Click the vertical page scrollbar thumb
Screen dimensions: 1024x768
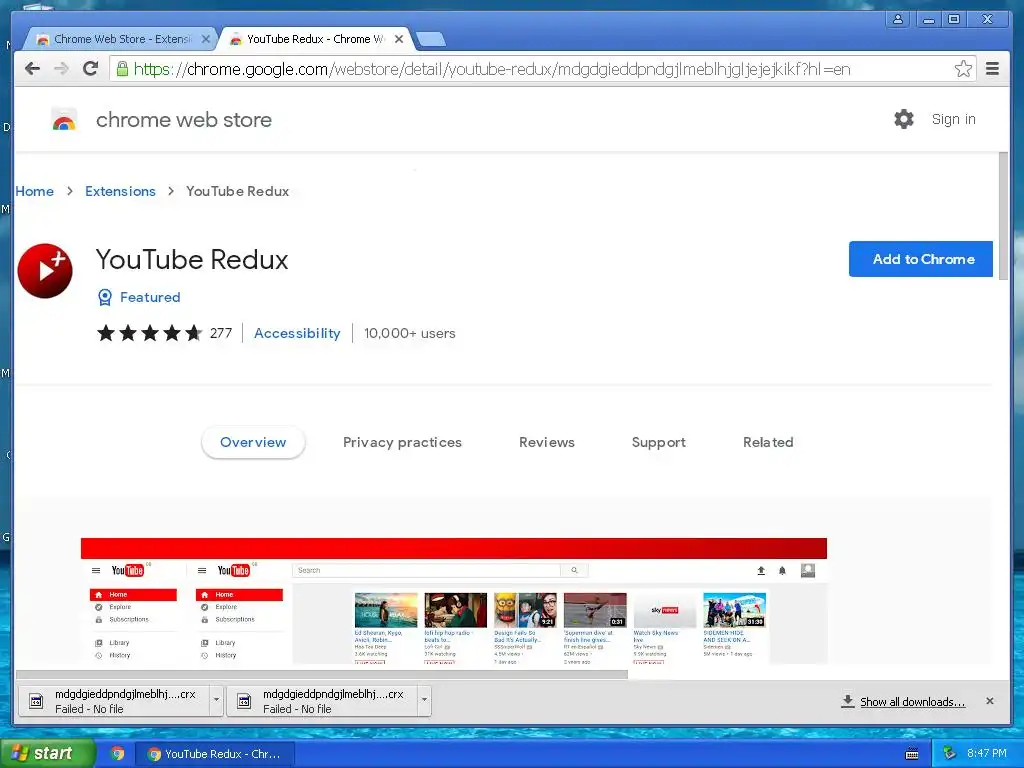1004,216
